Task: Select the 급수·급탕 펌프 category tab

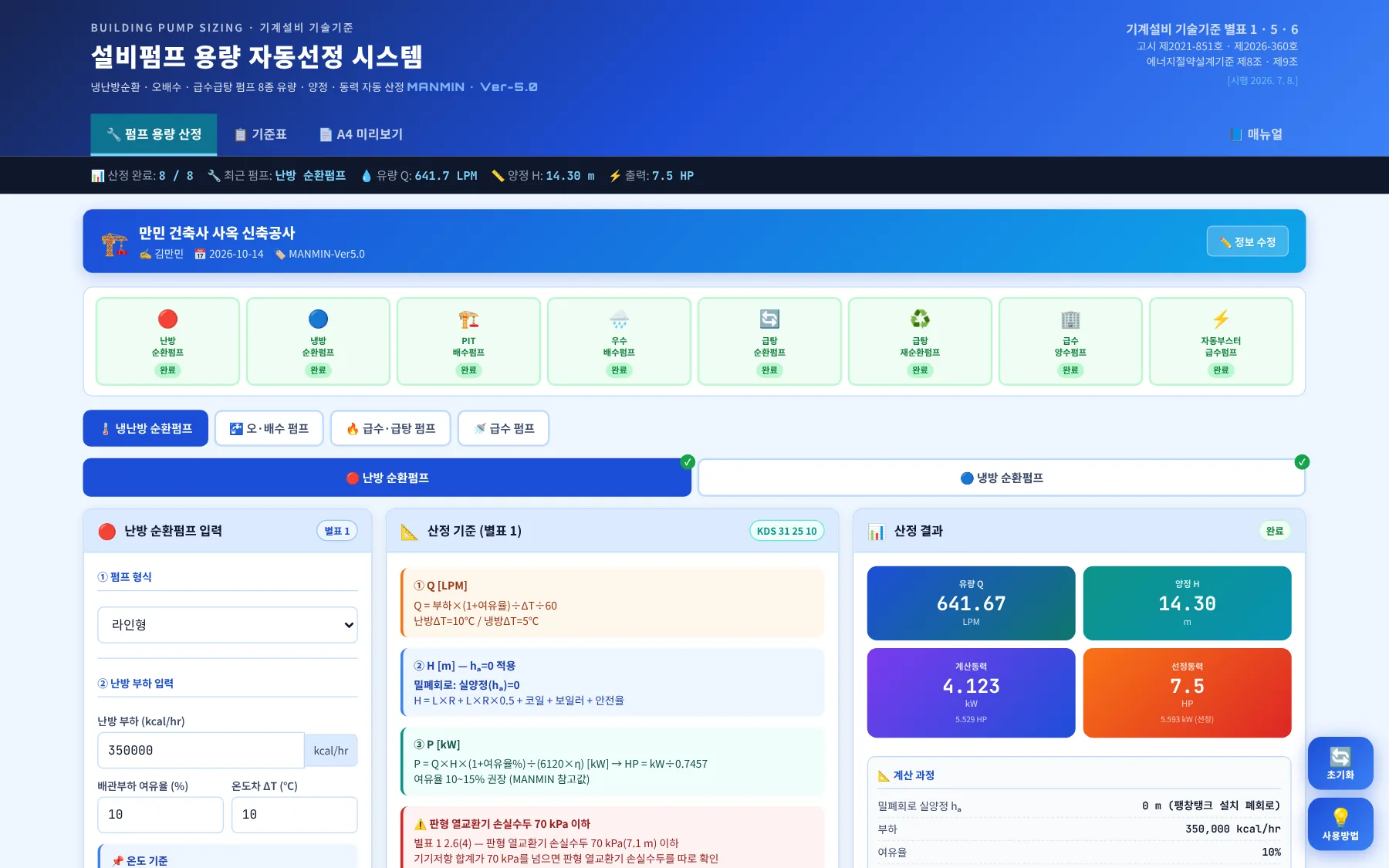Action: (390, 428)
